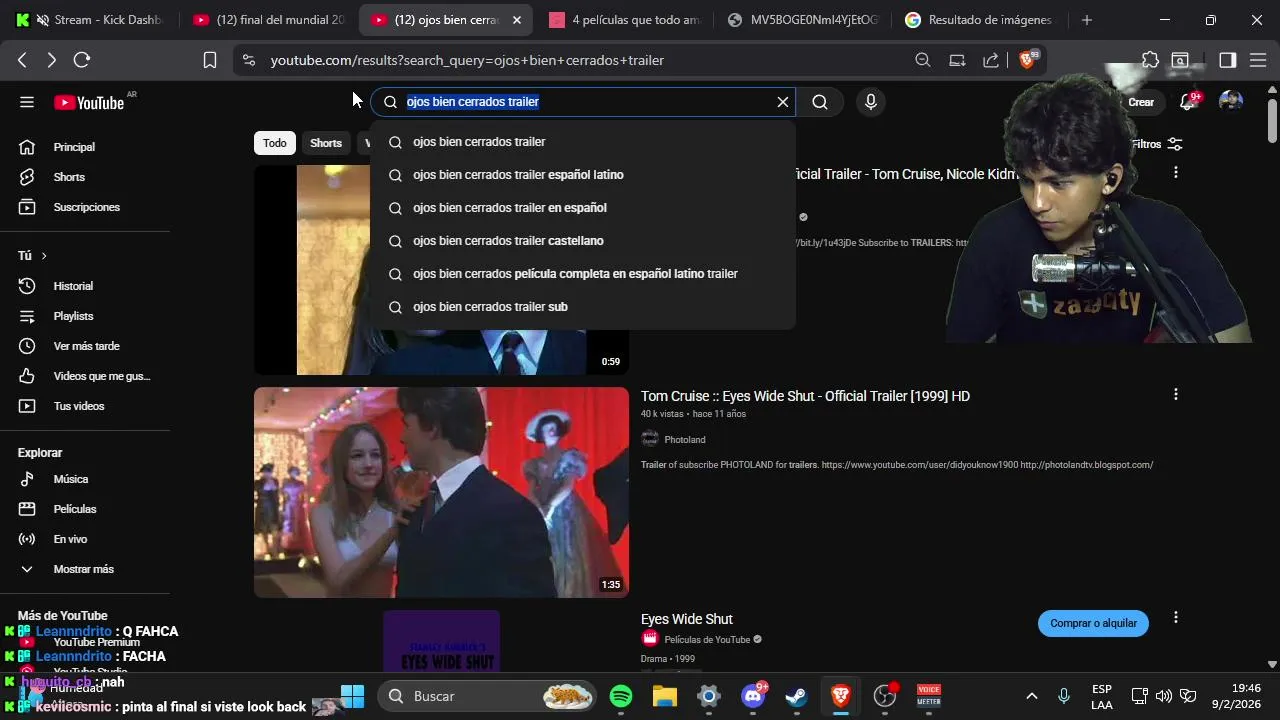Open the browser extensions puzzle icon

tap(1150, 60)
